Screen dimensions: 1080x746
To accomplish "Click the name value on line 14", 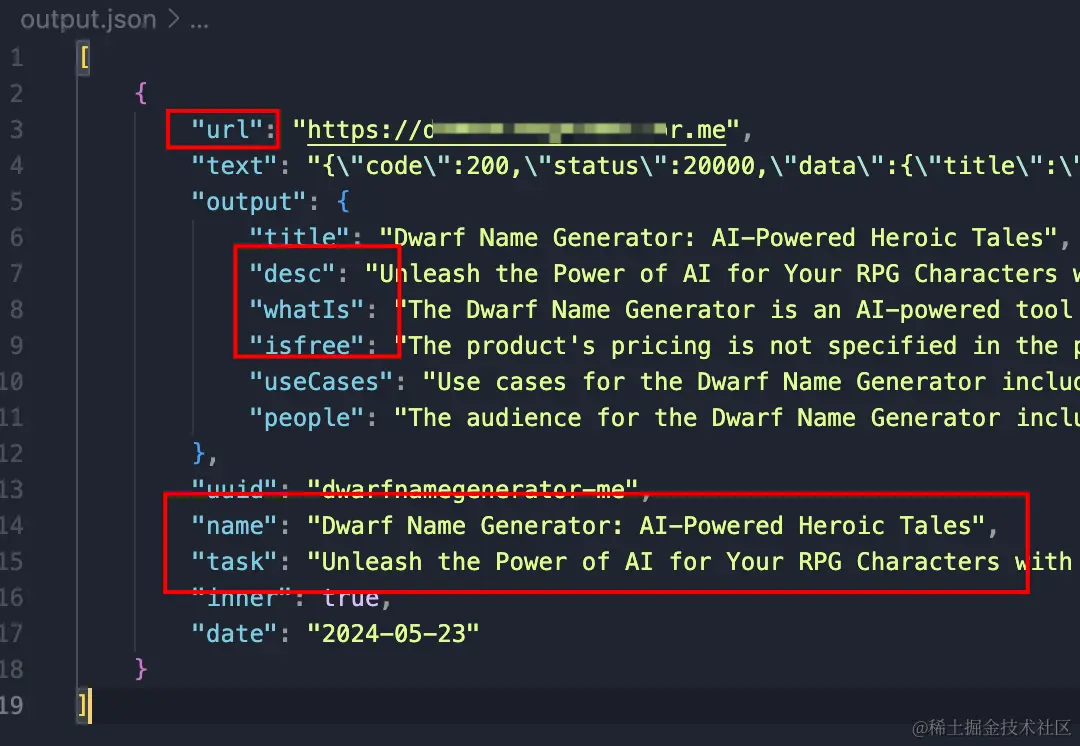I will [x=646, y=526].
